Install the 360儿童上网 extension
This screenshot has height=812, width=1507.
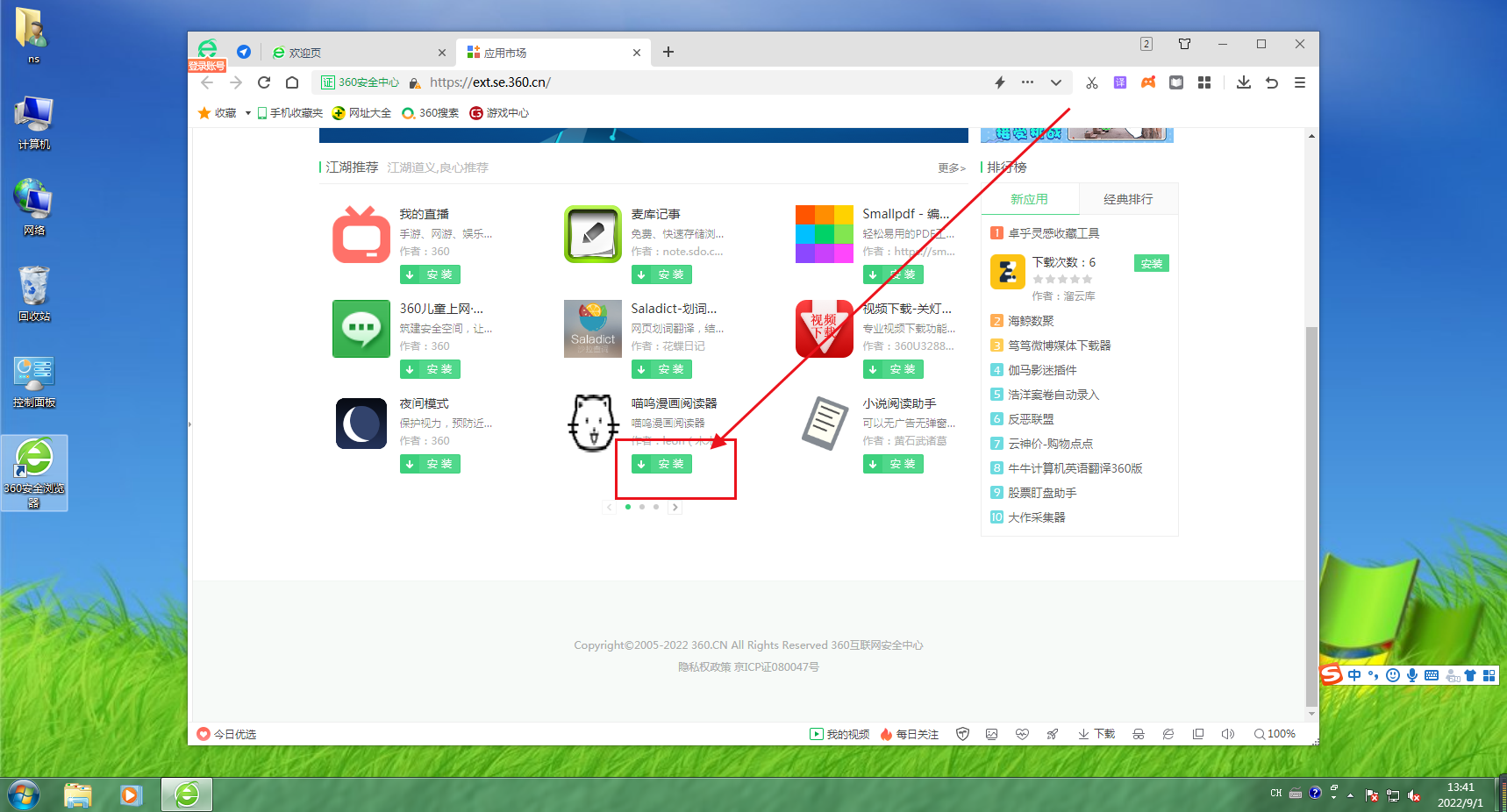tap(430, 369)
